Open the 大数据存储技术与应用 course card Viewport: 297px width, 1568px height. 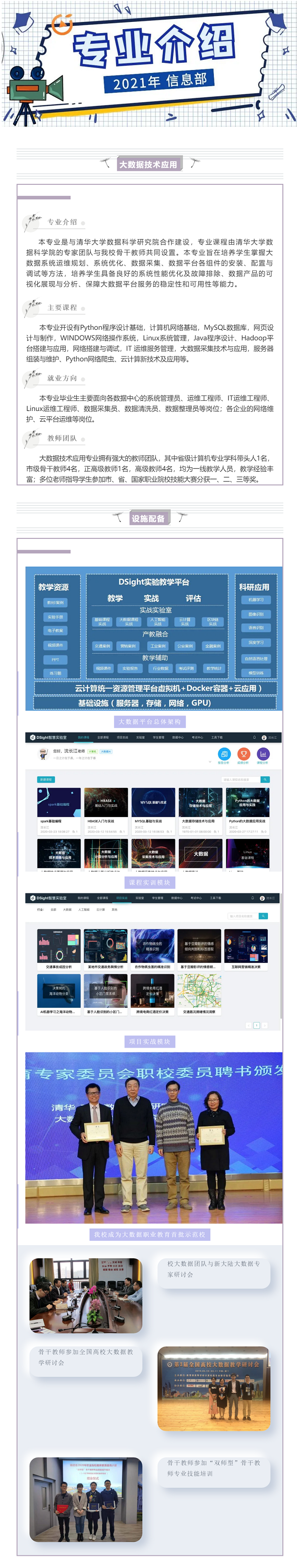(x=200, y=810)
